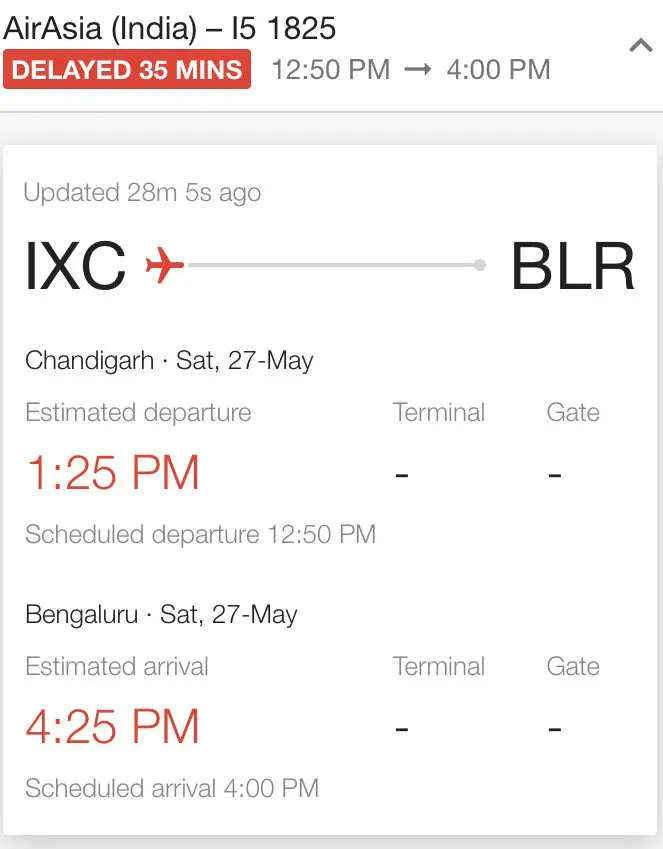The image size is (663, 849).
Task: Click the 1:25 PM estimated departure time
Action: click(x=112, y=472)
